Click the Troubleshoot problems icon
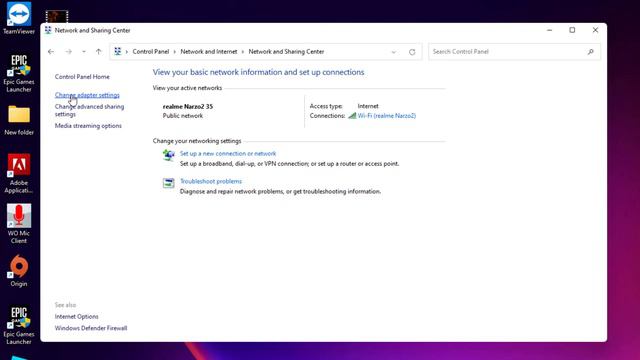This screenshot has height=360, width=640. pos(169,183)
